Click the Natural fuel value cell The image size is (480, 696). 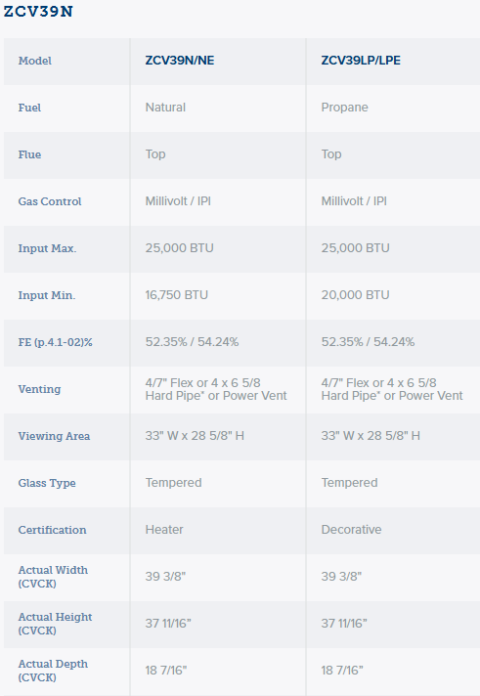point(165,107)
